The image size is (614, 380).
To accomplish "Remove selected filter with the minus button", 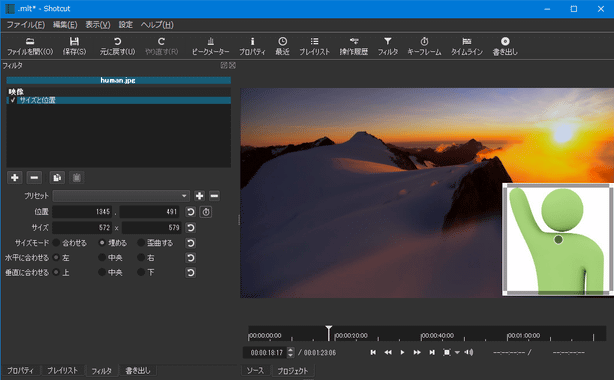I will click(34, 177).
